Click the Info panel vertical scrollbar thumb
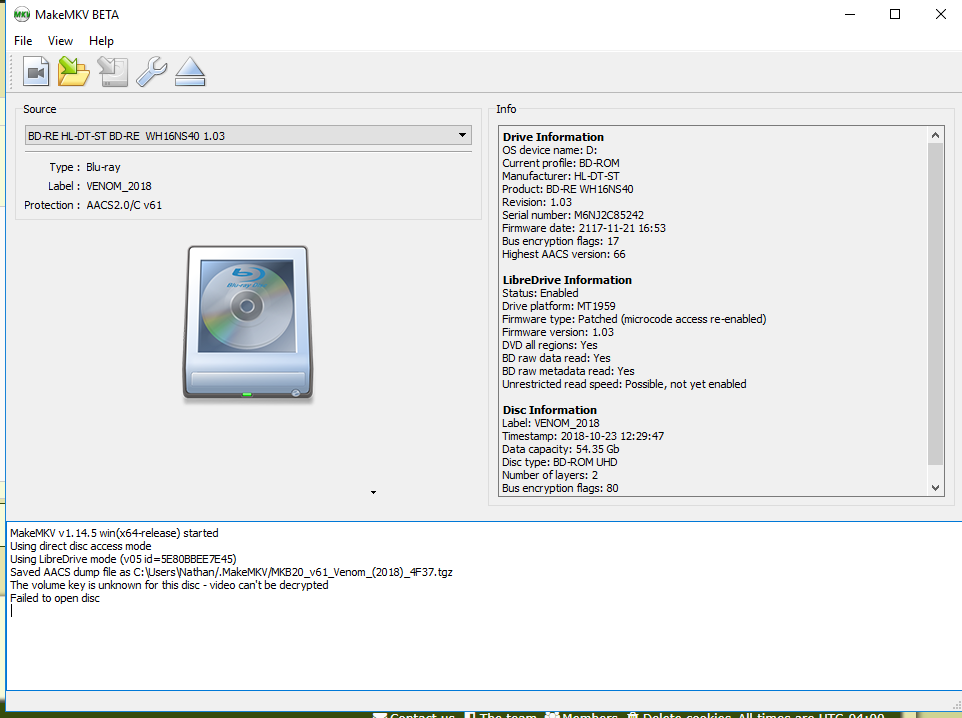 click(936, 300)
